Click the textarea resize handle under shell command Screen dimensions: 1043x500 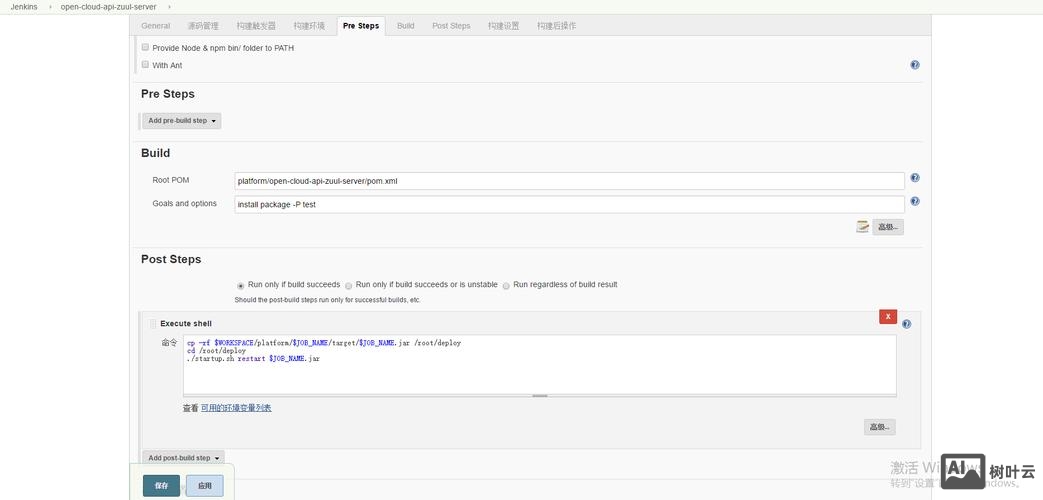(x=539, y=396)
